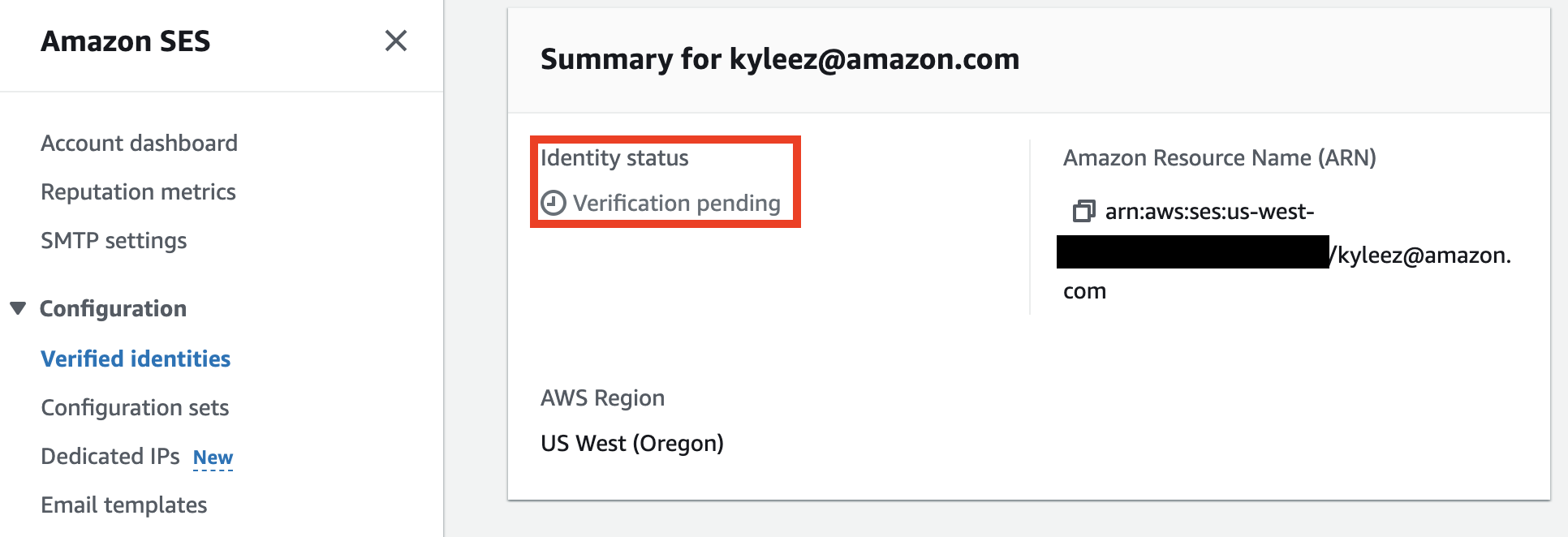Click the Amazon SES sidebar title

point(126,41)
